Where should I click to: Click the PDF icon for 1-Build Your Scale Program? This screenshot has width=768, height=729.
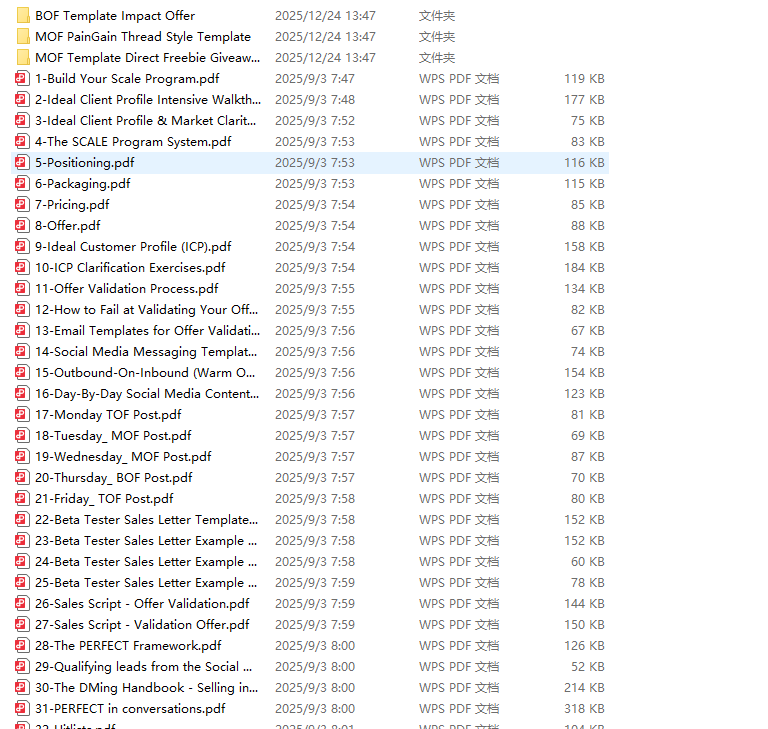pos(23,79)
